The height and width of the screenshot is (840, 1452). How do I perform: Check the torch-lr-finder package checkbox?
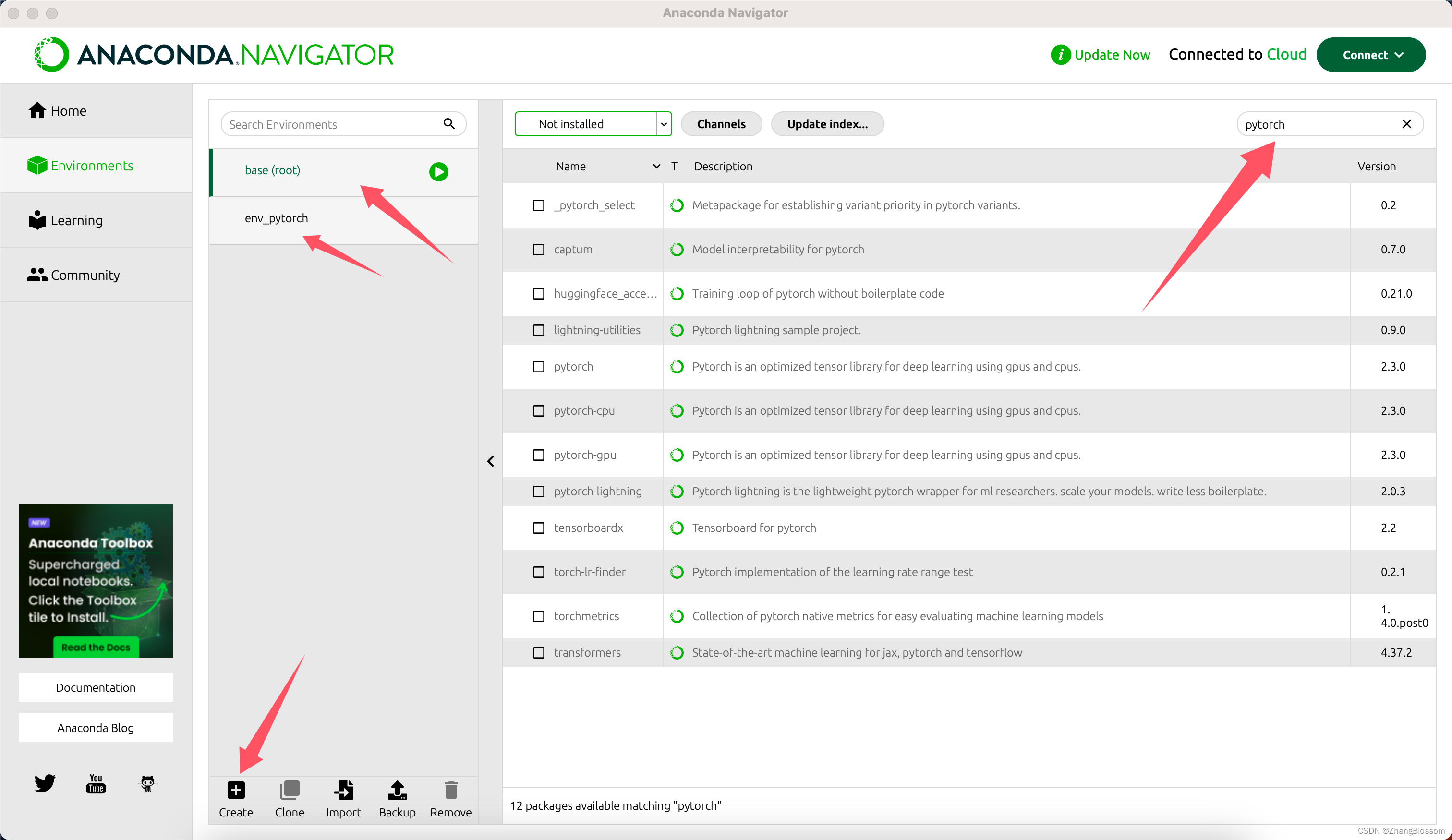(538, 572)
